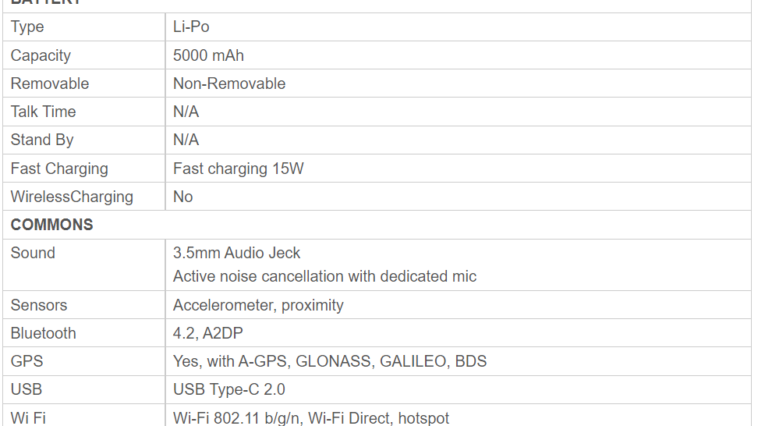Click the Fast Charging row label
The height and width of the screenshot is (426, 758).
click(x=59, y=168)
